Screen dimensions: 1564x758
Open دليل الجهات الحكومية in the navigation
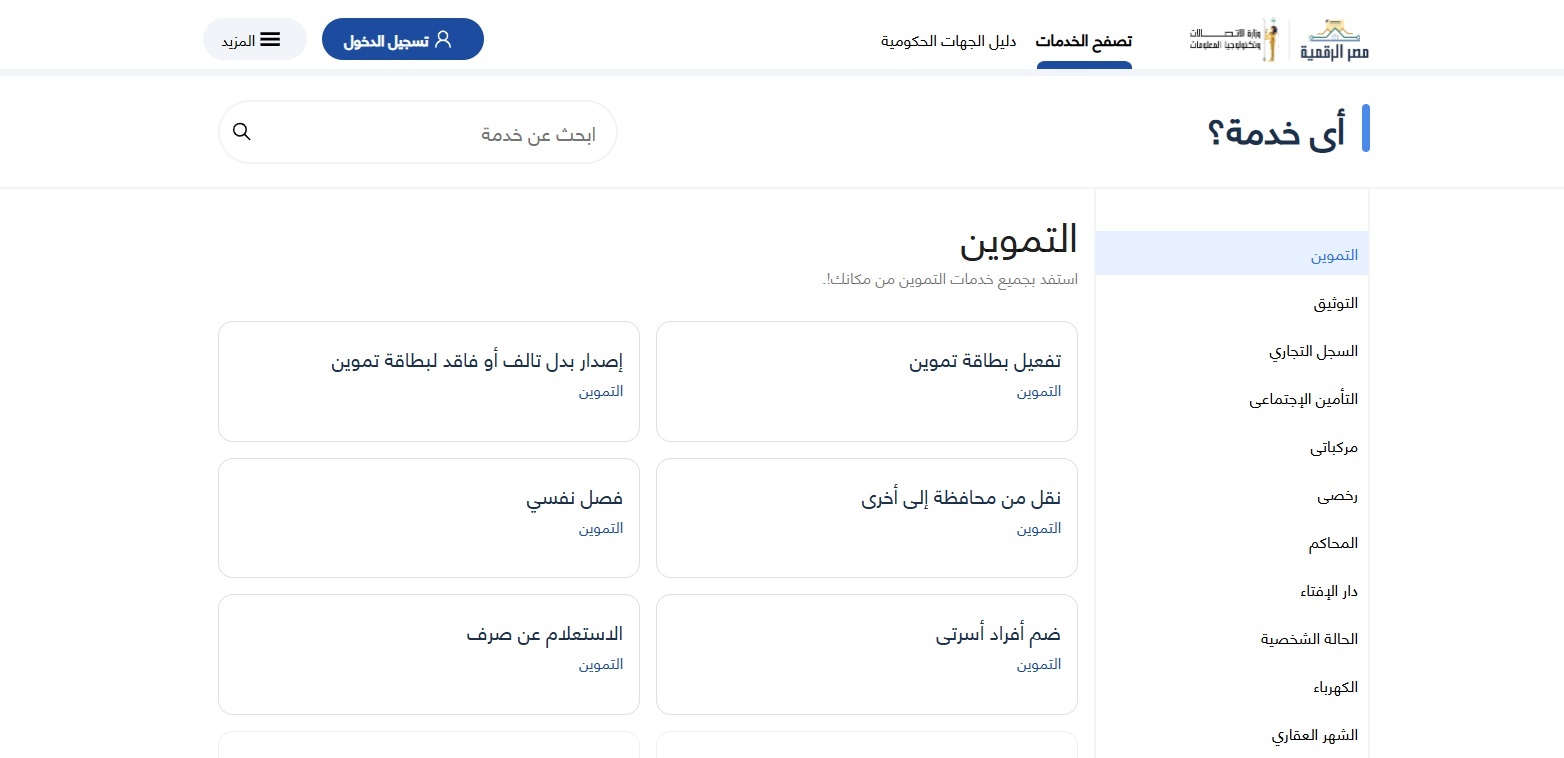[948, 41]
